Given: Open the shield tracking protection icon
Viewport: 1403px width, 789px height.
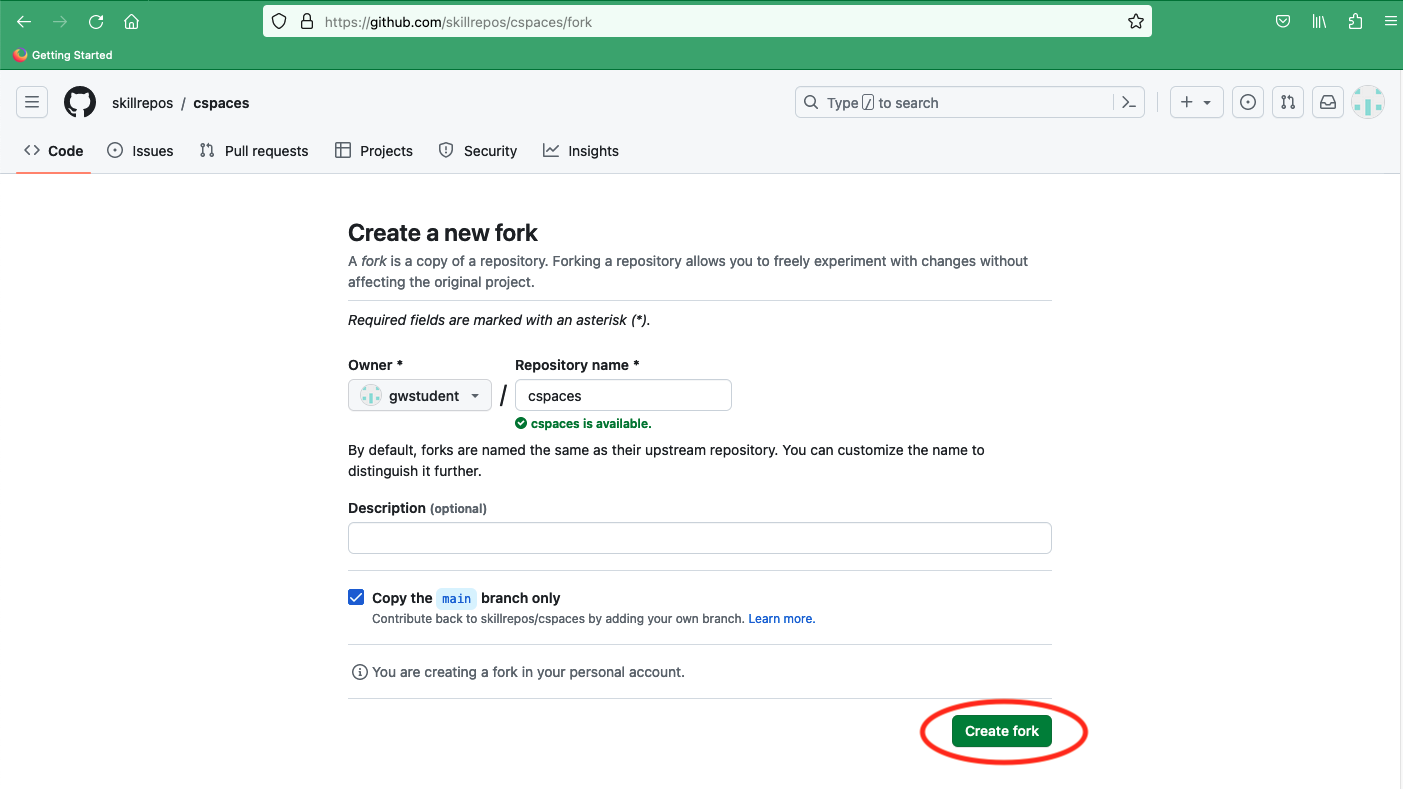Looking at the screenshot, I should click(x=280, y=21).
